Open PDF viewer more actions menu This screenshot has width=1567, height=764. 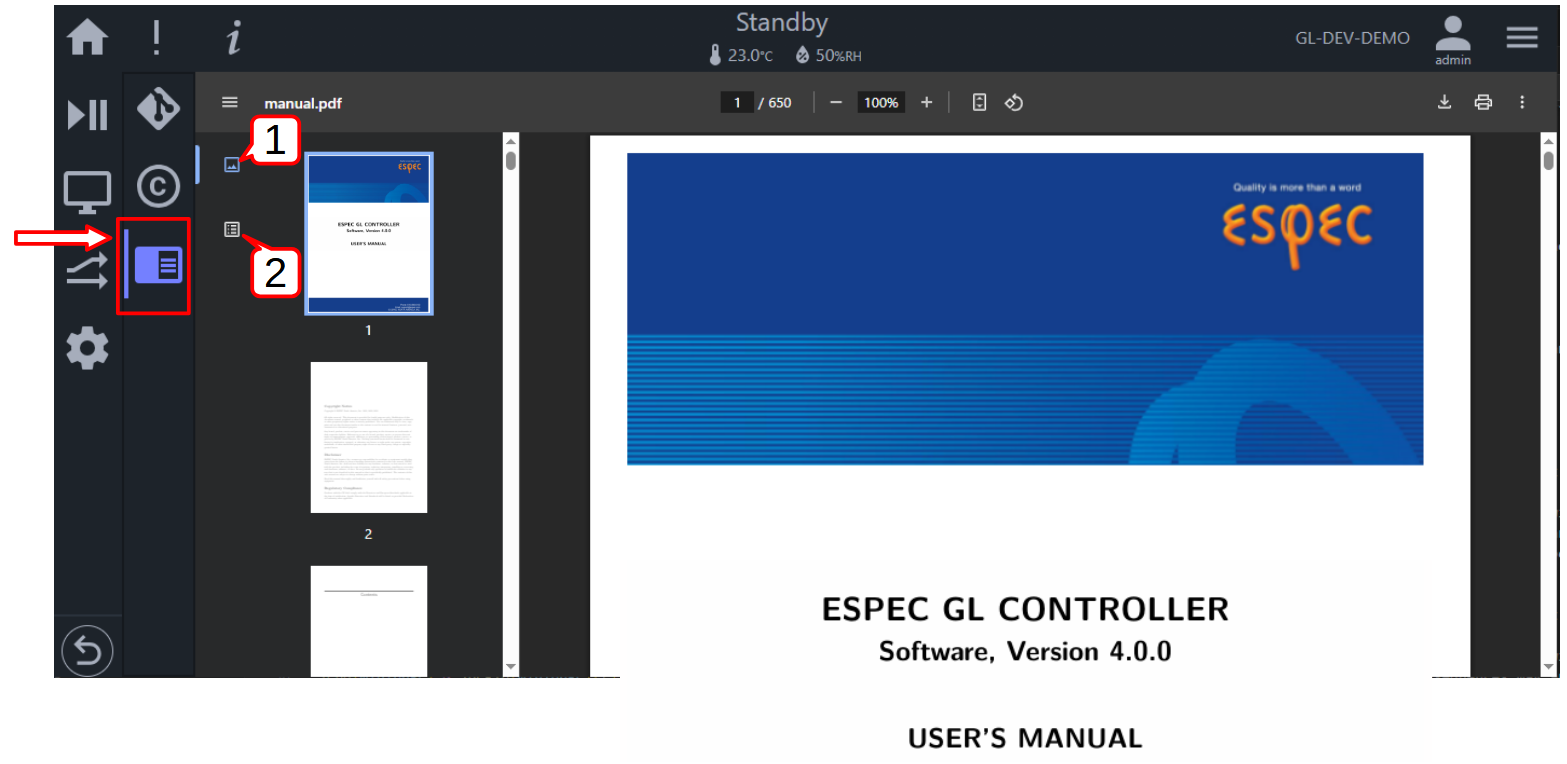point(1522,102)
